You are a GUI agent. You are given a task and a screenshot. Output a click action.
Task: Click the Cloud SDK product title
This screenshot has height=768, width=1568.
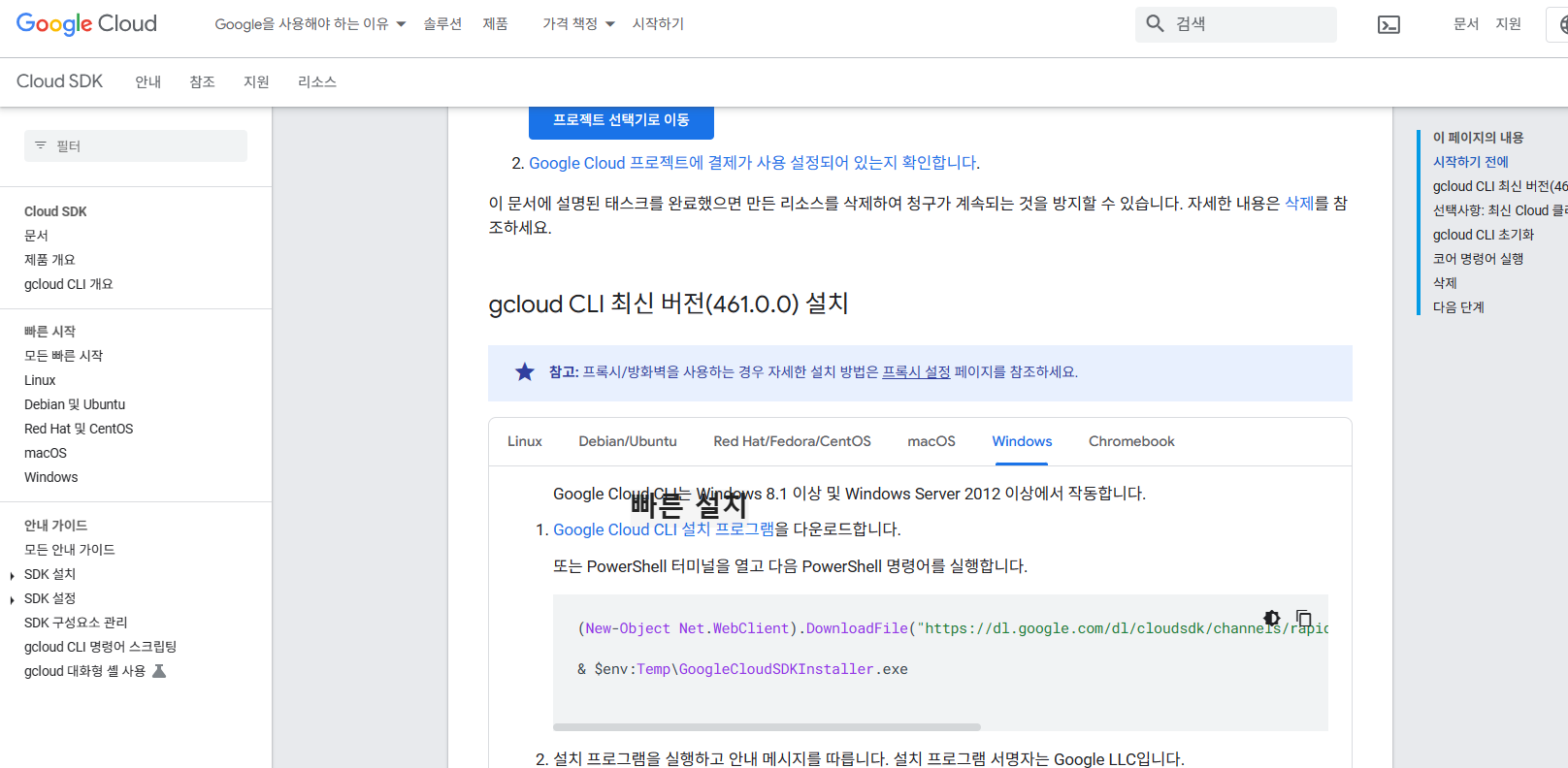pos(59,81)
